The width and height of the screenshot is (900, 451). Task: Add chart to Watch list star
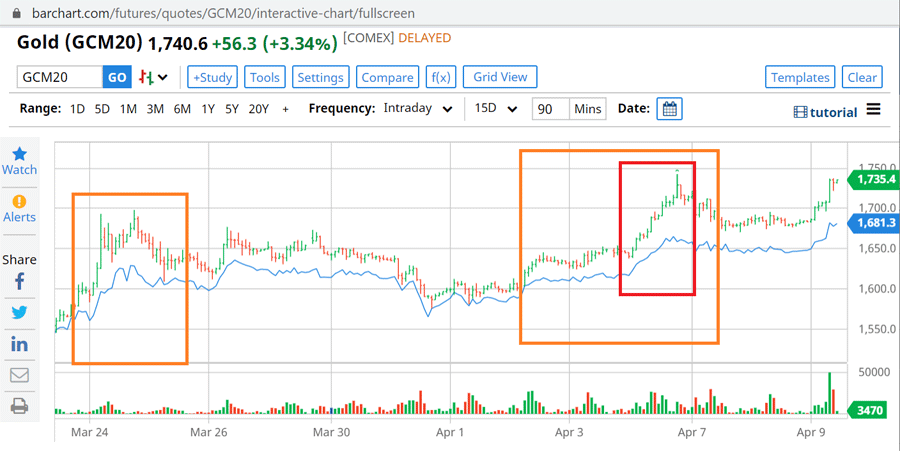tap(19, 155)
